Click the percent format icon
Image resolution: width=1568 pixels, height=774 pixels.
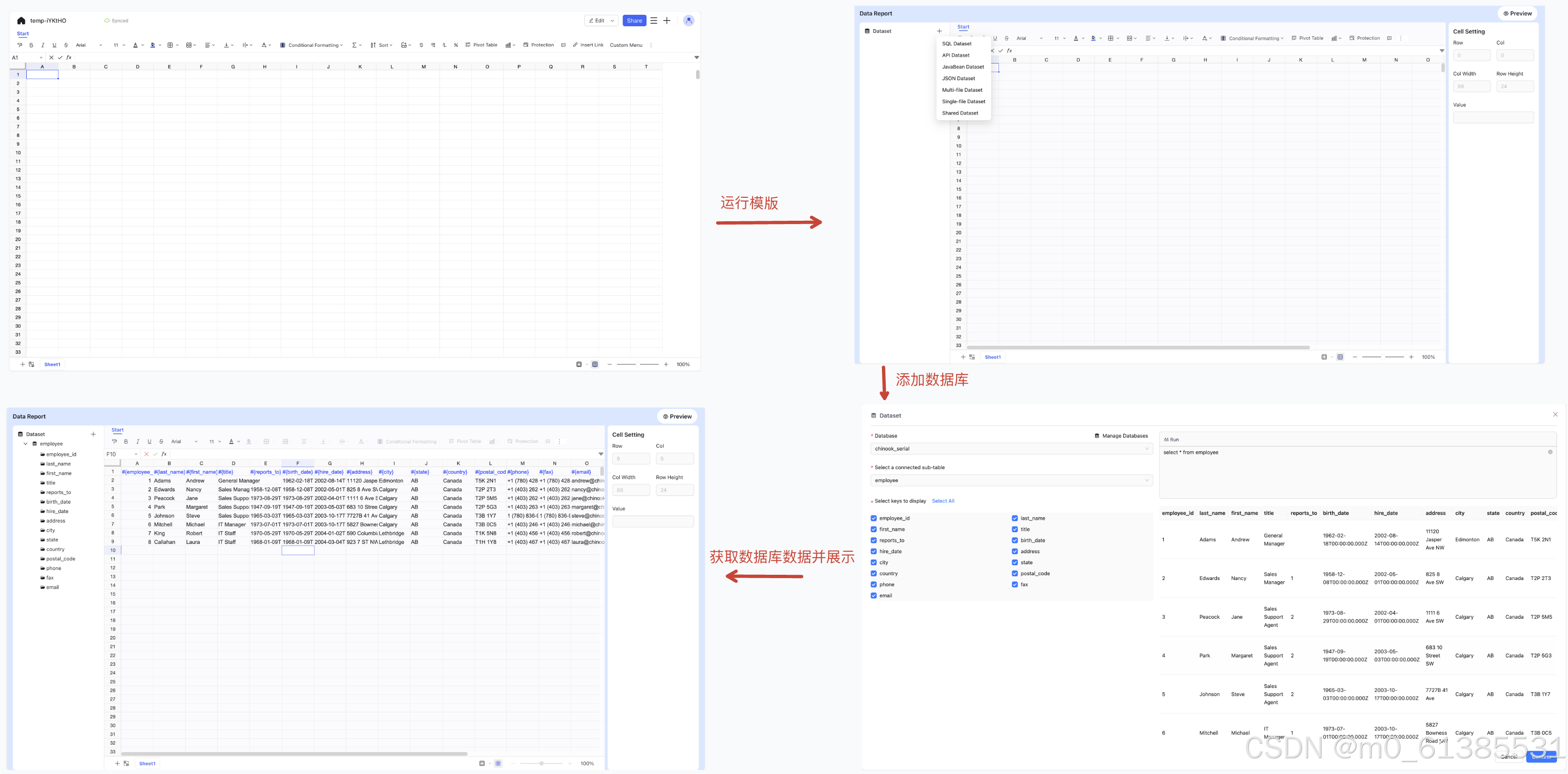point(456,45)
